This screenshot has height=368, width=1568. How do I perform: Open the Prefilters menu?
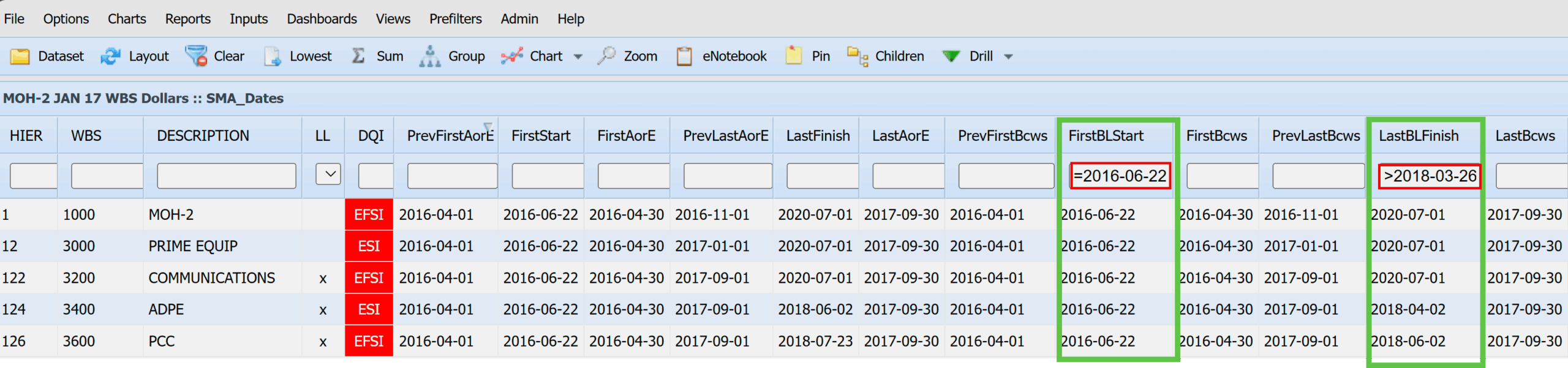[x=455, y=19]
